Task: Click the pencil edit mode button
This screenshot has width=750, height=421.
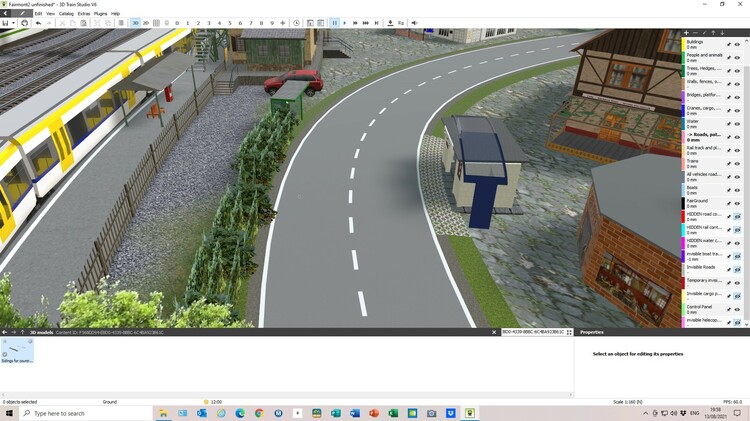Action: tap(22, 13)
